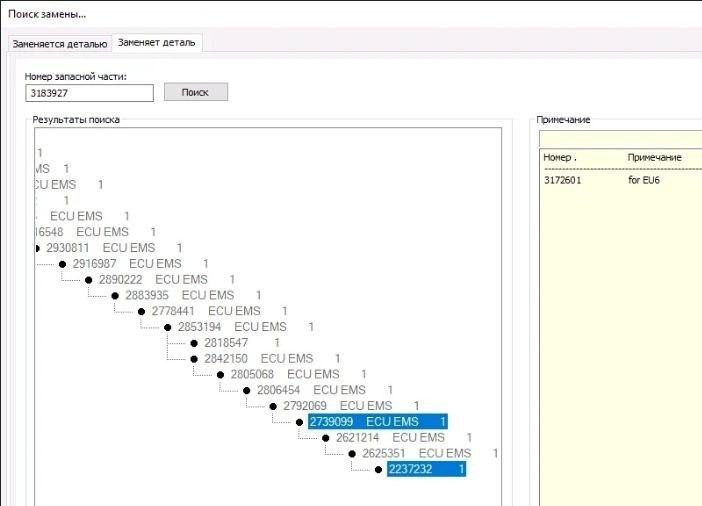
Task: Click the "Примечание" column header
Action: (x=654, y=158)
